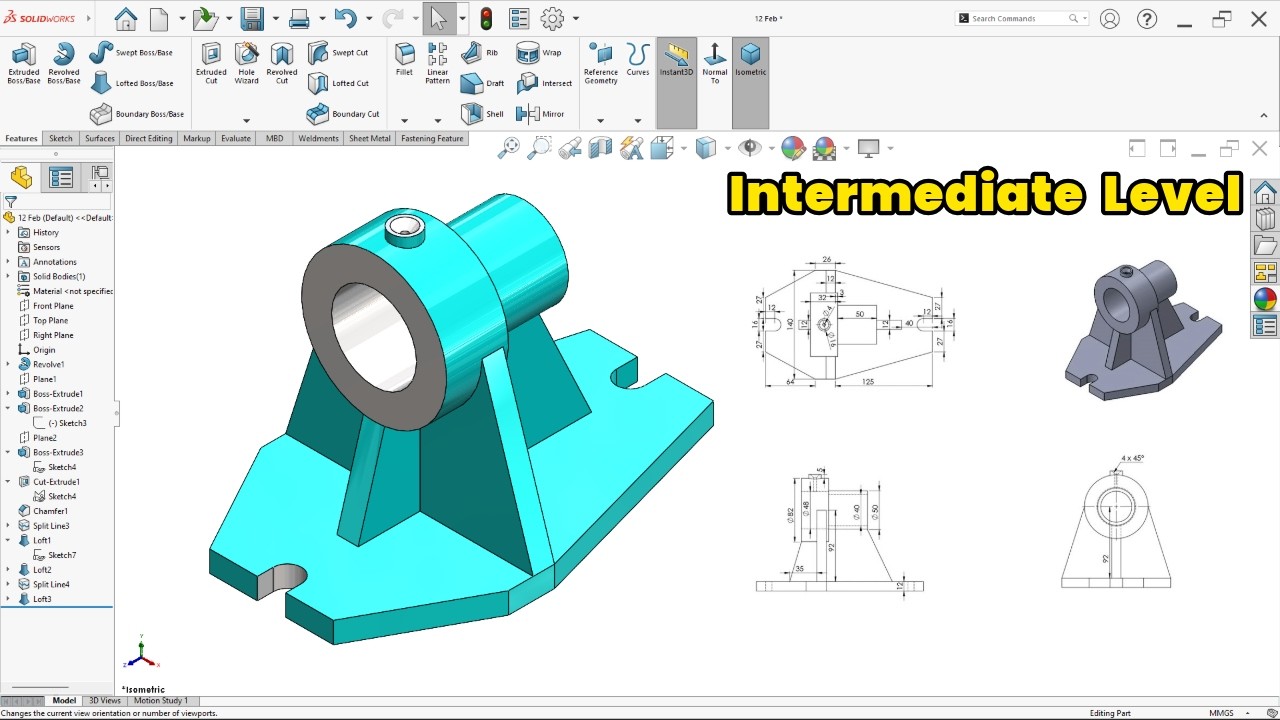Click the Search Commands field

pos(1022,18)
